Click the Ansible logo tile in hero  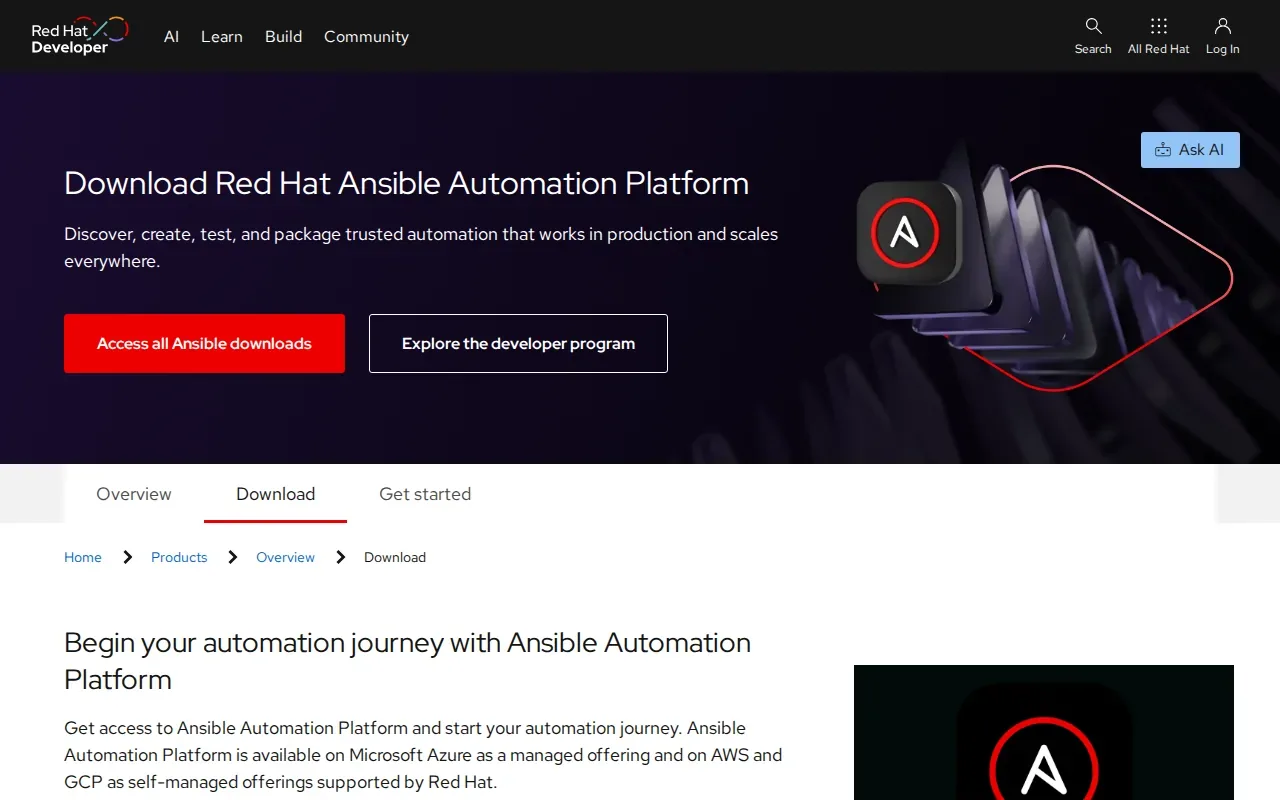coord(908,233)
